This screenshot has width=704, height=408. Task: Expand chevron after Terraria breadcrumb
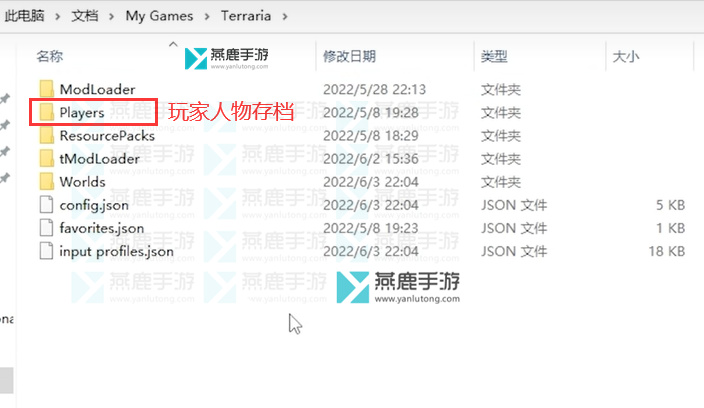point(285,17)
